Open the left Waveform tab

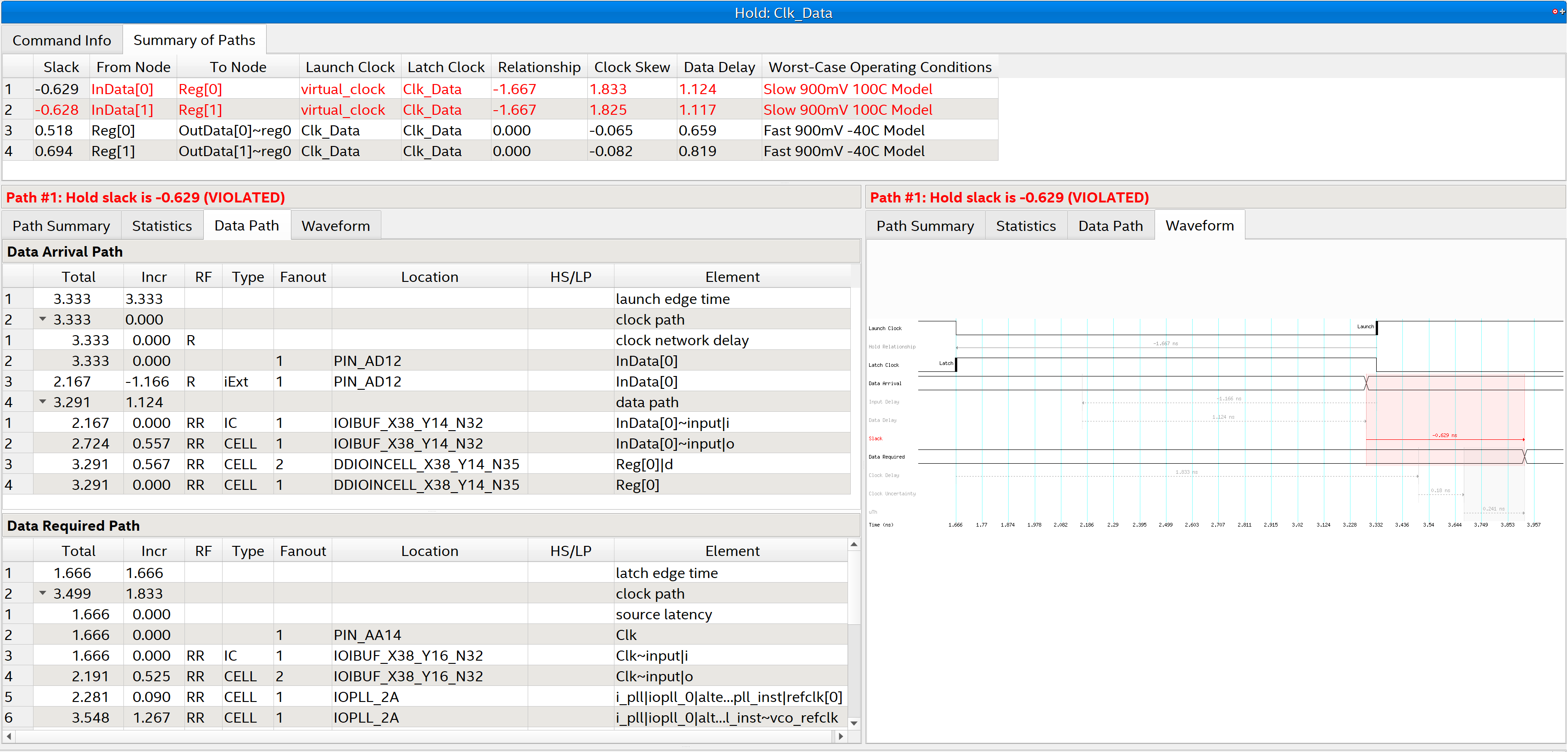click(335, 226)
